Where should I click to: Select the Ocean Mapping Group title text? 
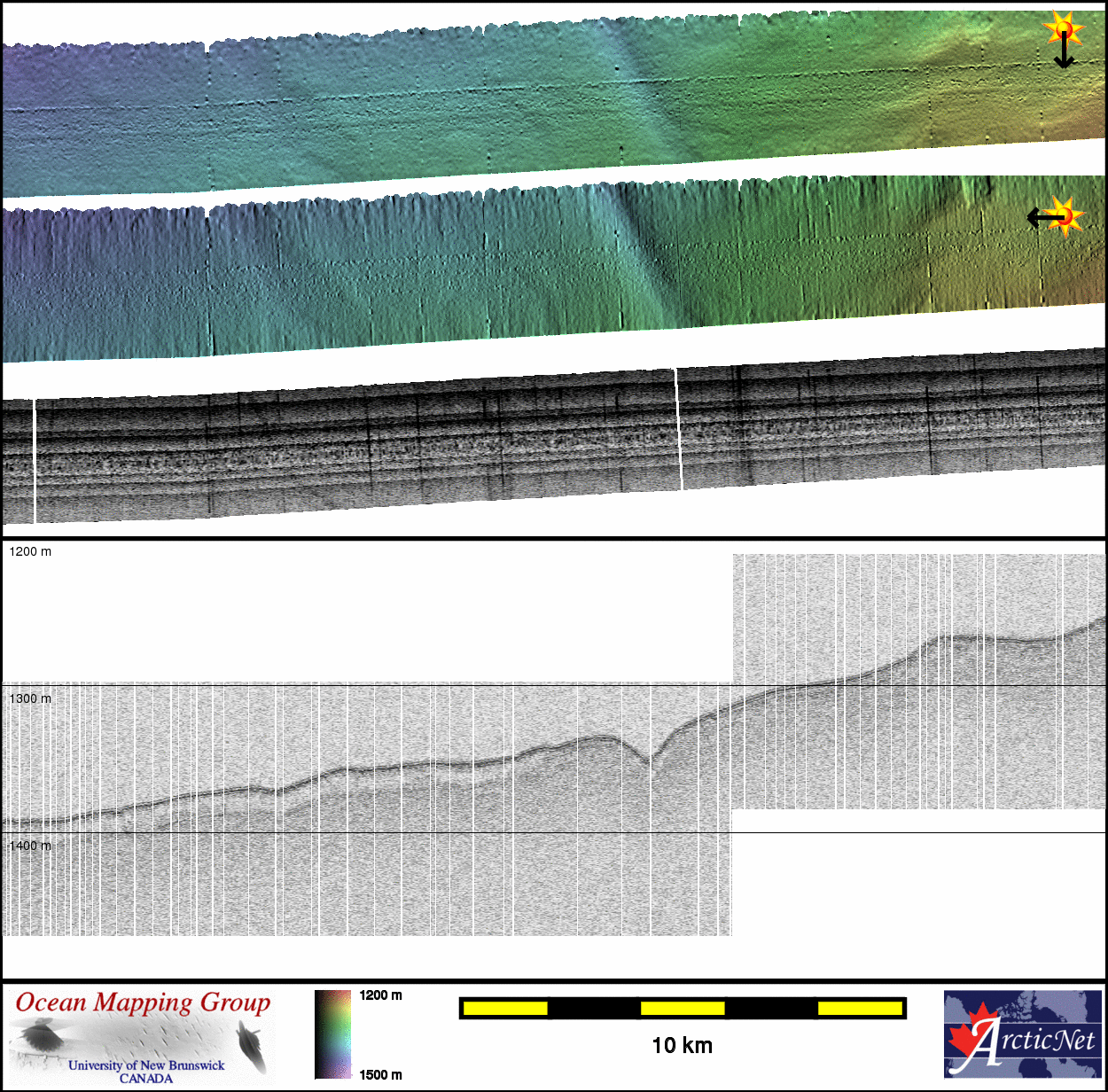143,1002
